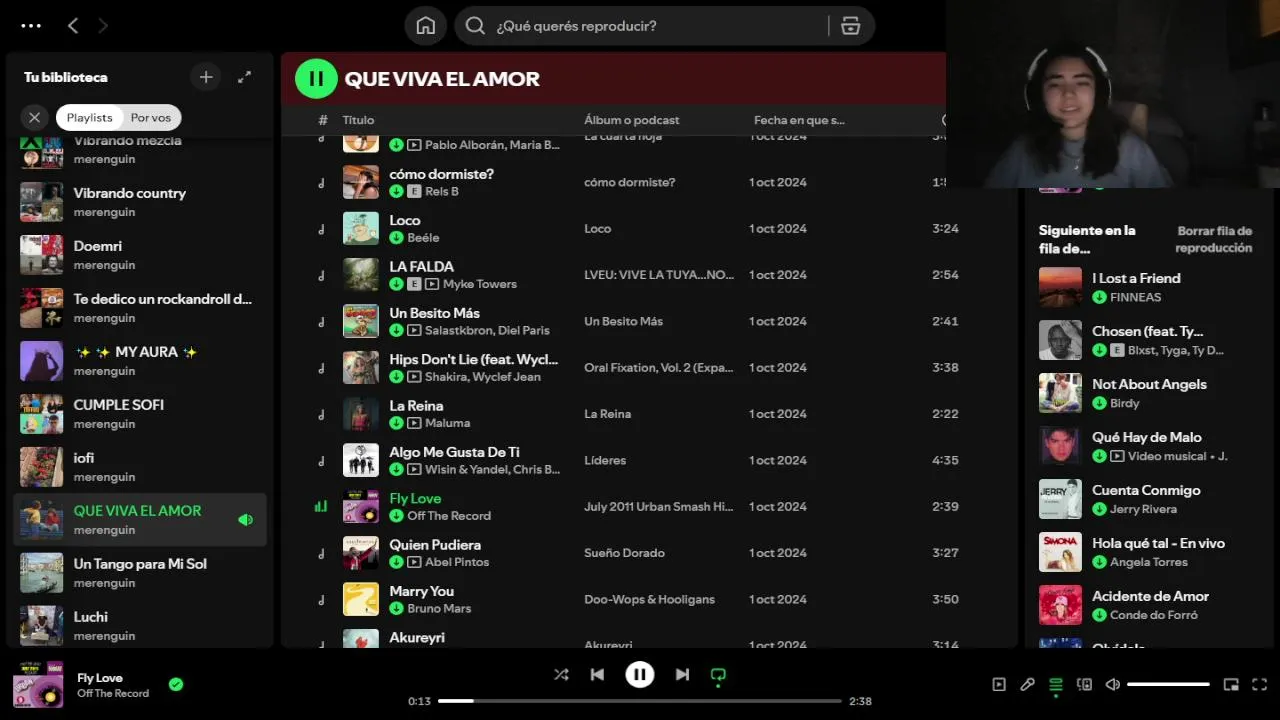Select the Por vos filter chip

tap(151, 117)
